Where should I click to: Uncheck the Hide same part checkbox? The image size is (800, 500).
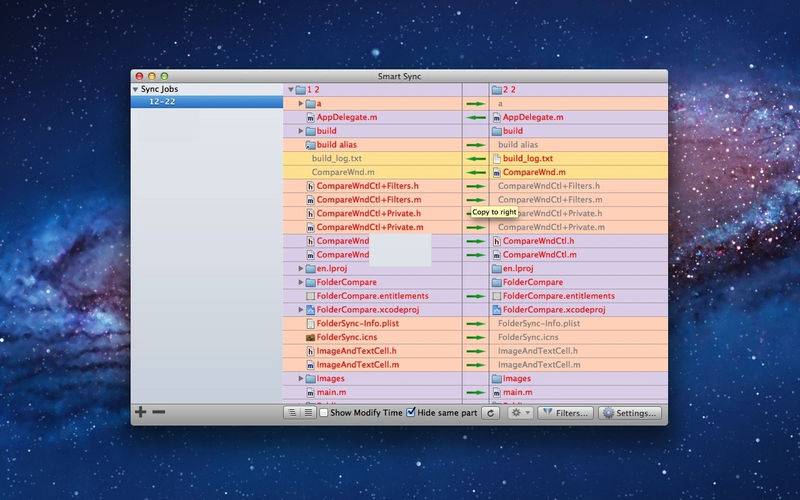coord(411,413)
